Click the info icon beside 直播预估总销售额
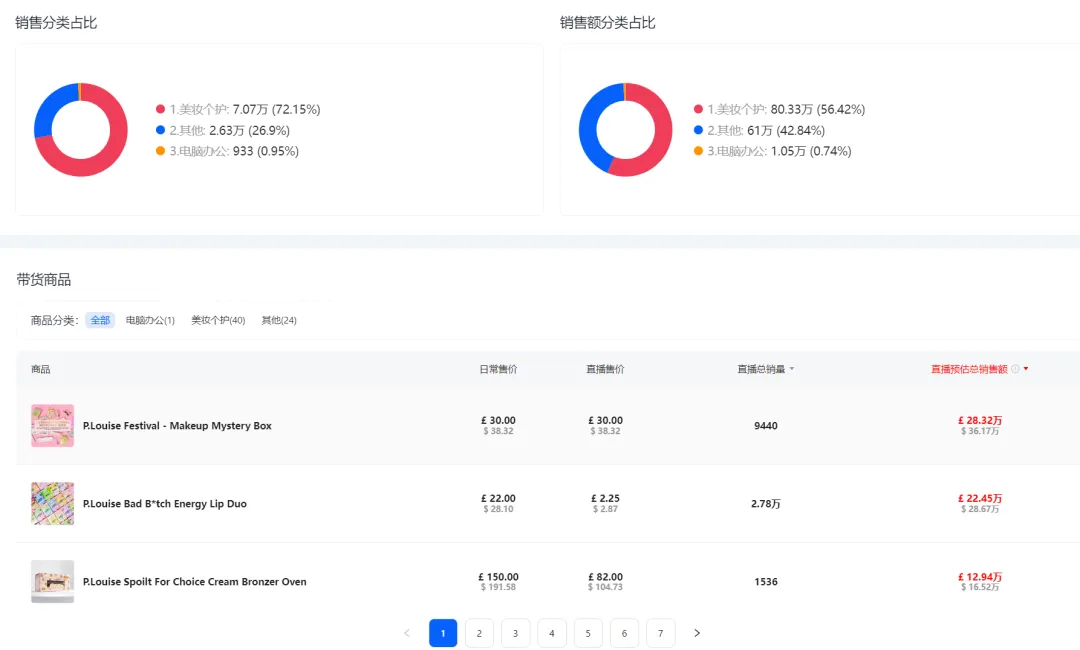Viewport: 1080px width, 650px height. click(1015, 369)
